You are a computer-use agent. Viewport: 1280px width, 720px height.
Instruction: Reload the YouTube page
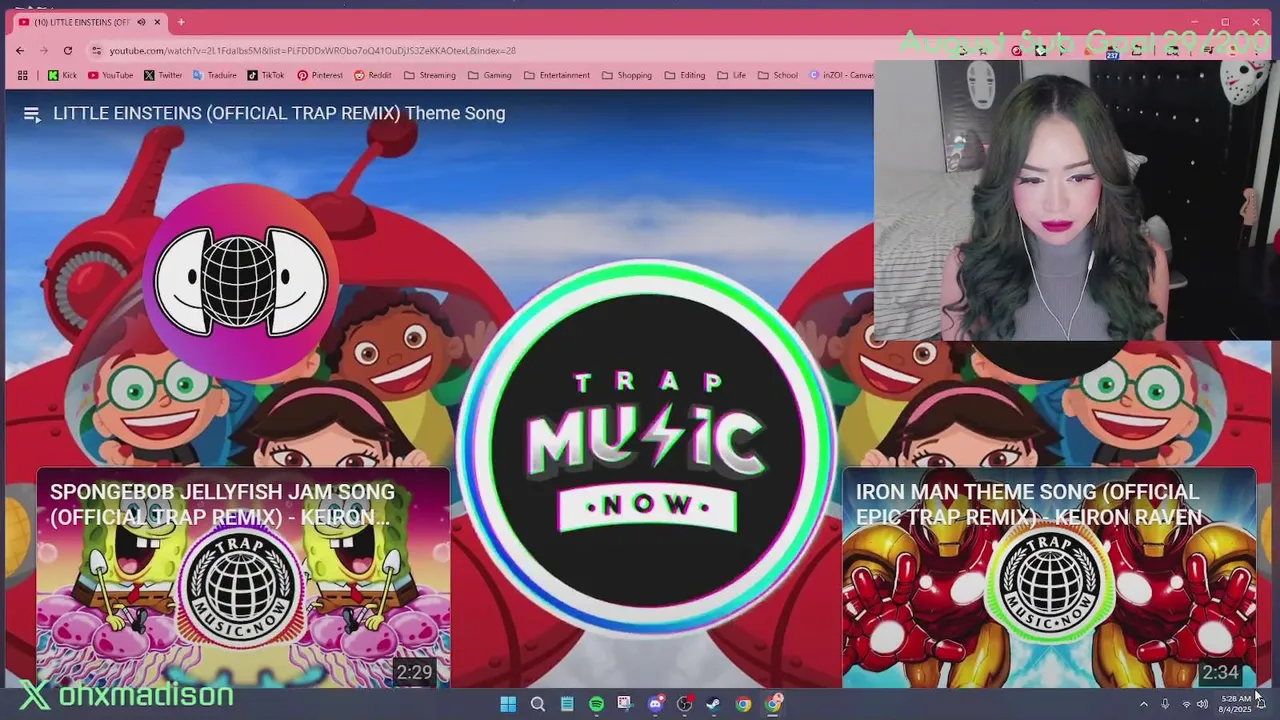point(68,50)
